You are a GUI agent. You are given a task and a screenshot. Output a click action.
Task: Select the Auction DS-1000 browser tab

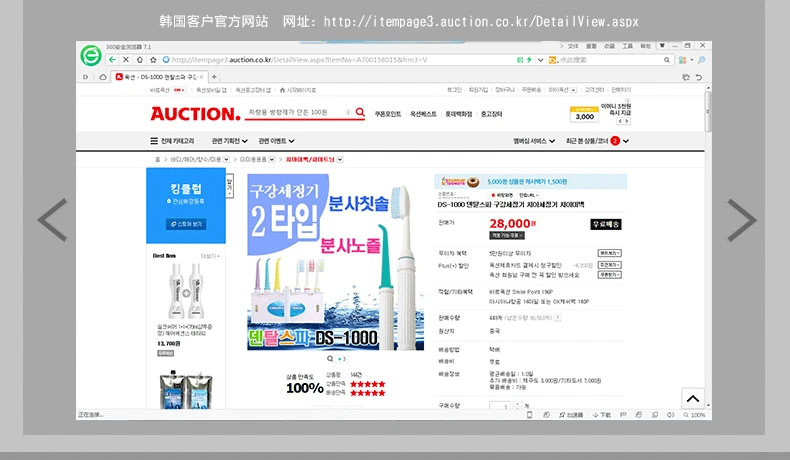pos(159,77)
